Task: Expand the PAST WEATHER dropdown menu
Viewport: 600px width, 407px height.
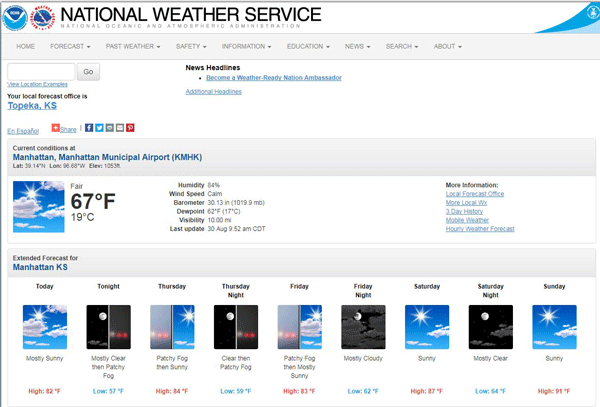Action: [133, 46]
